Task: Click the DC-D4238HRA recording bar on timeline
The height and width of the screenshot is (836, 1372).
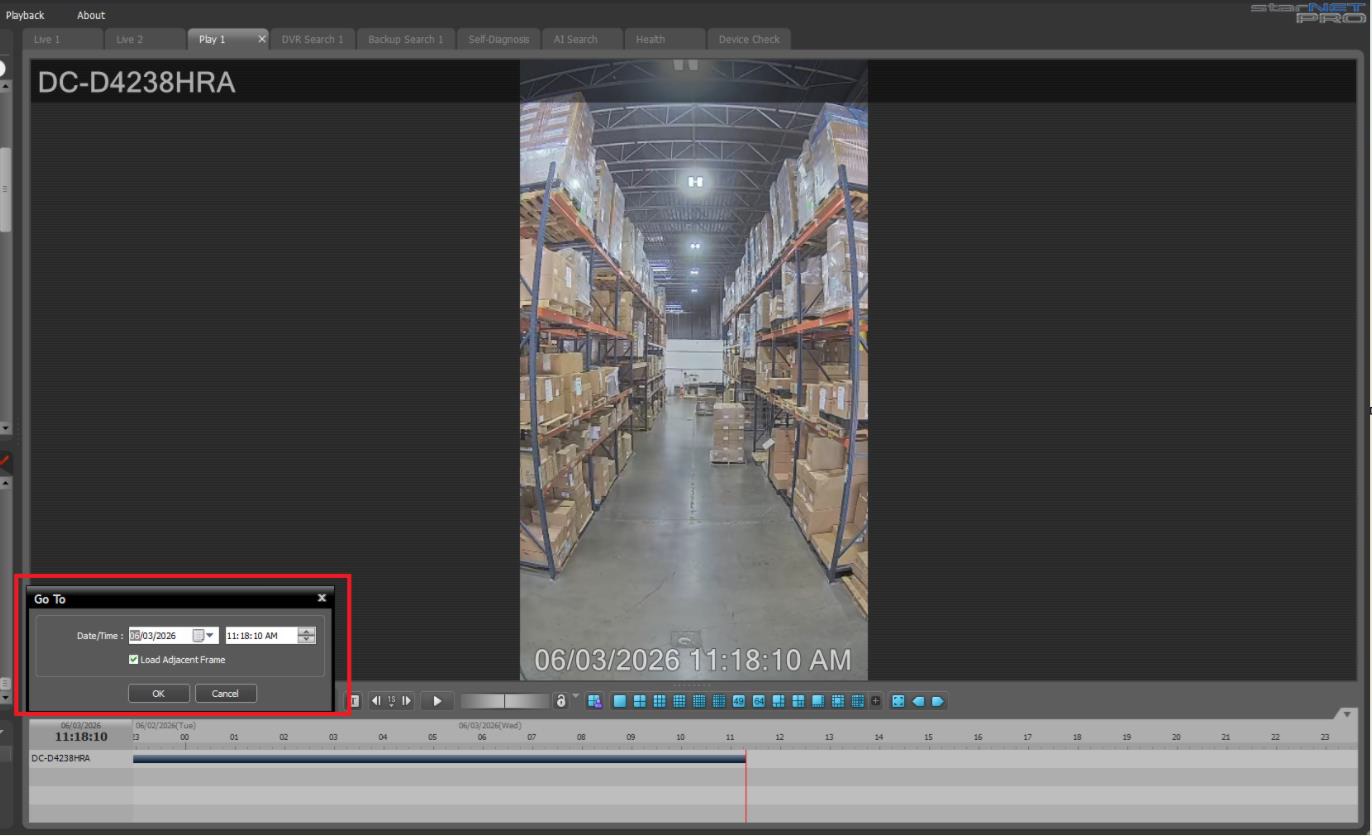Action: click(x=439, y=759)
